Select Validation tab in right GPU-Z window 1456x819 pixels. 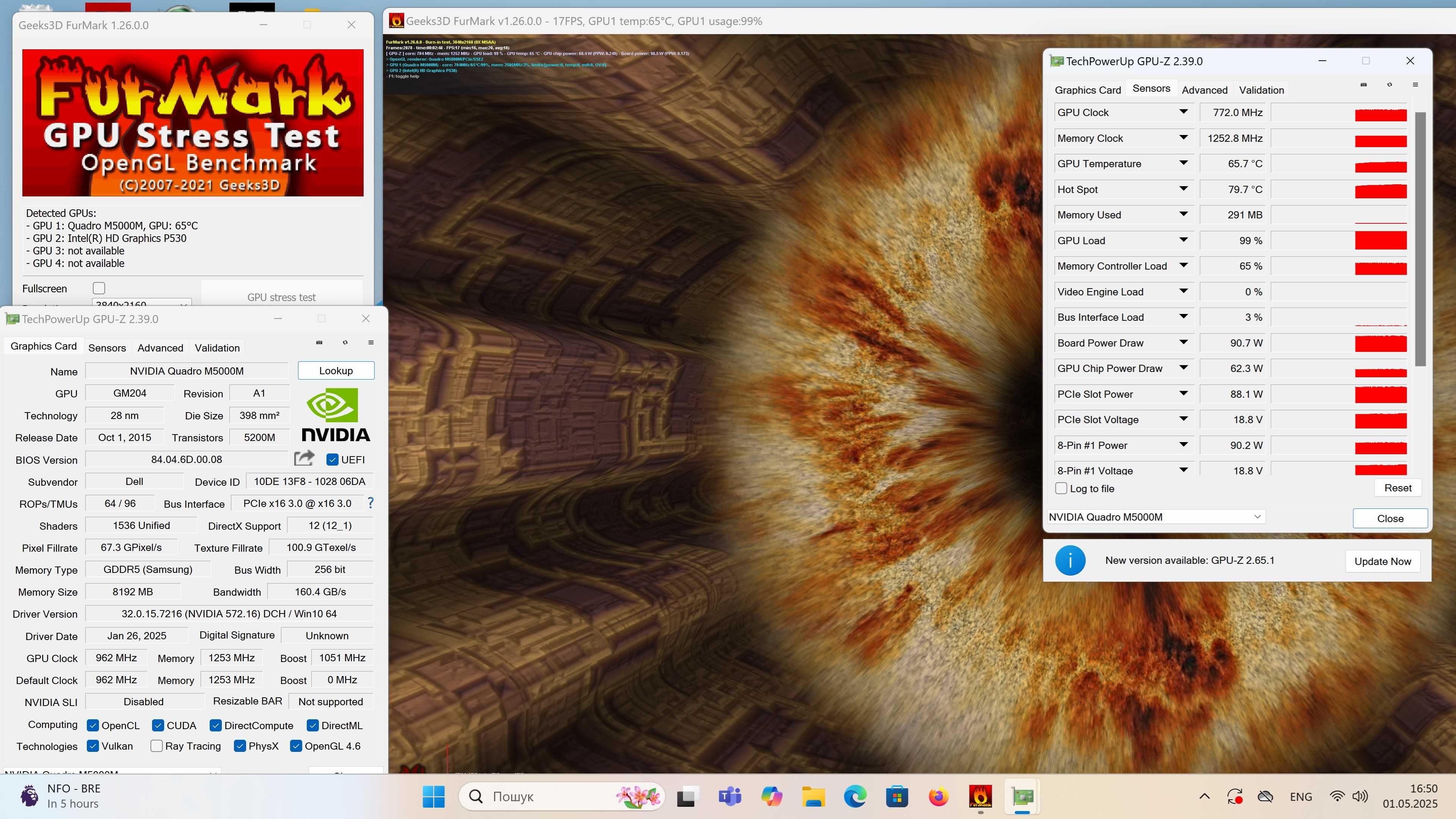1261,90
